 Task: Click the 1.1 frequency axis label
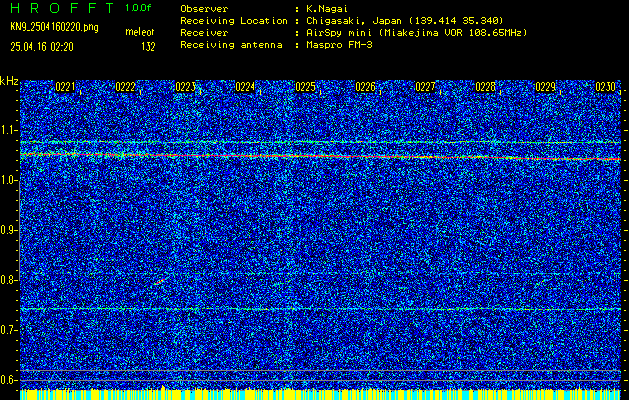tap(8, 130)
